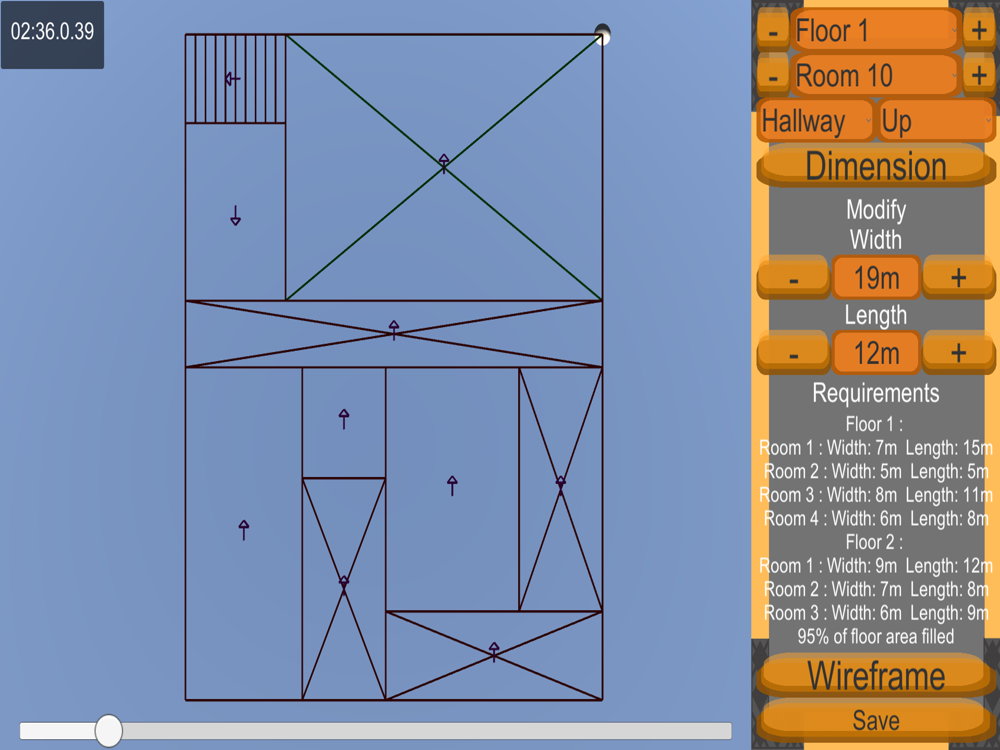Toggle Wireframe view mode

[x=876, y=675]
